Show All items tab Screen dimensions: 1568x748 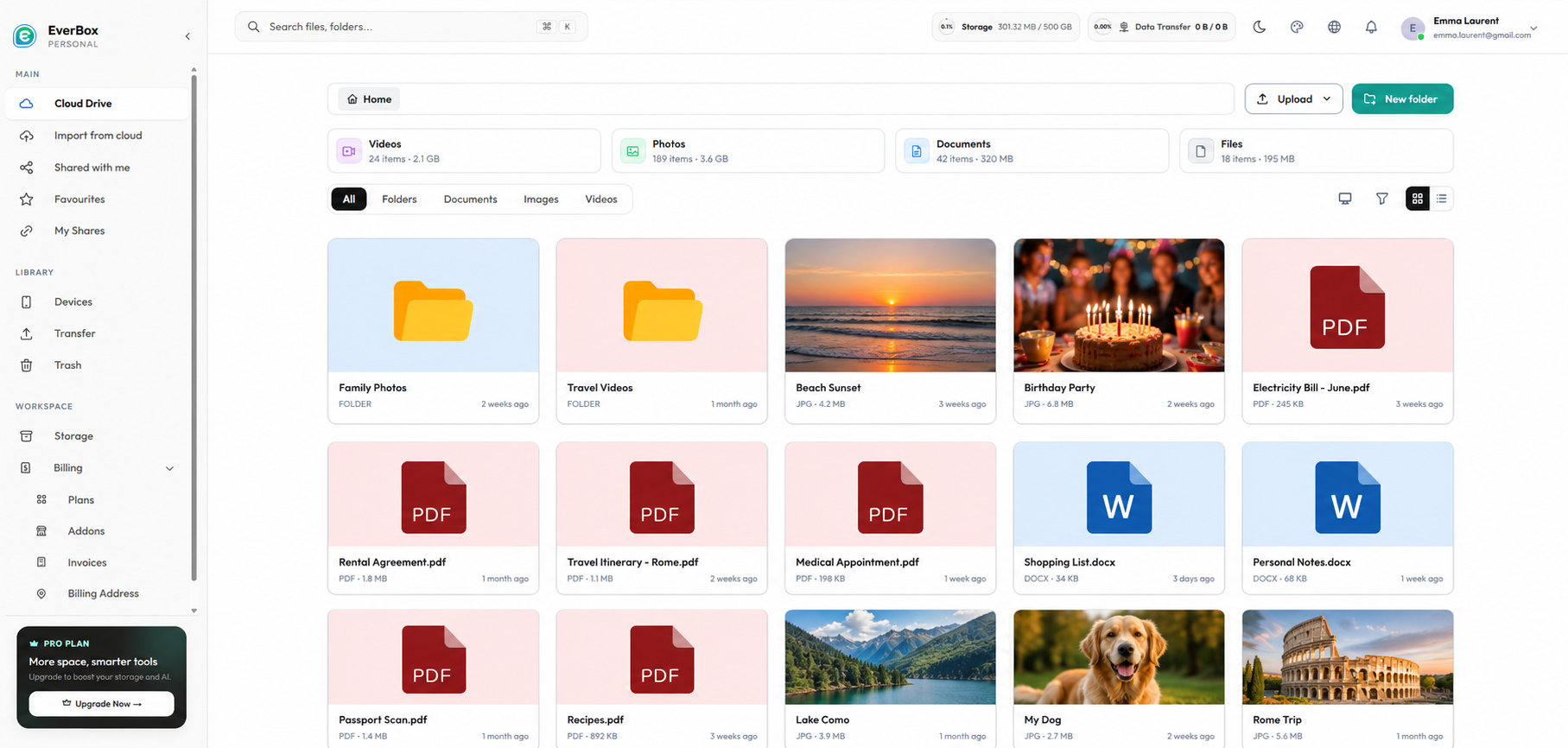click(349, 199)
